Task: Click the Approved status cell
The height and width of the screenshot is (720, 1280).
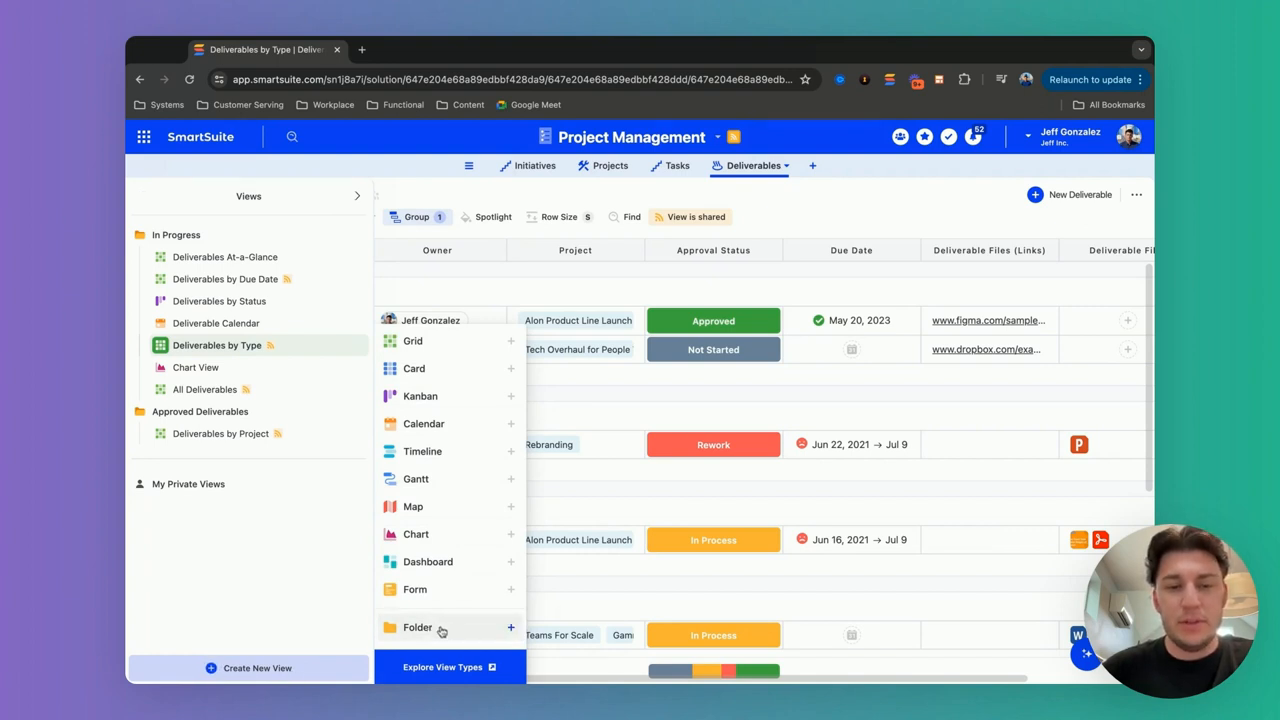Action: 713,321
